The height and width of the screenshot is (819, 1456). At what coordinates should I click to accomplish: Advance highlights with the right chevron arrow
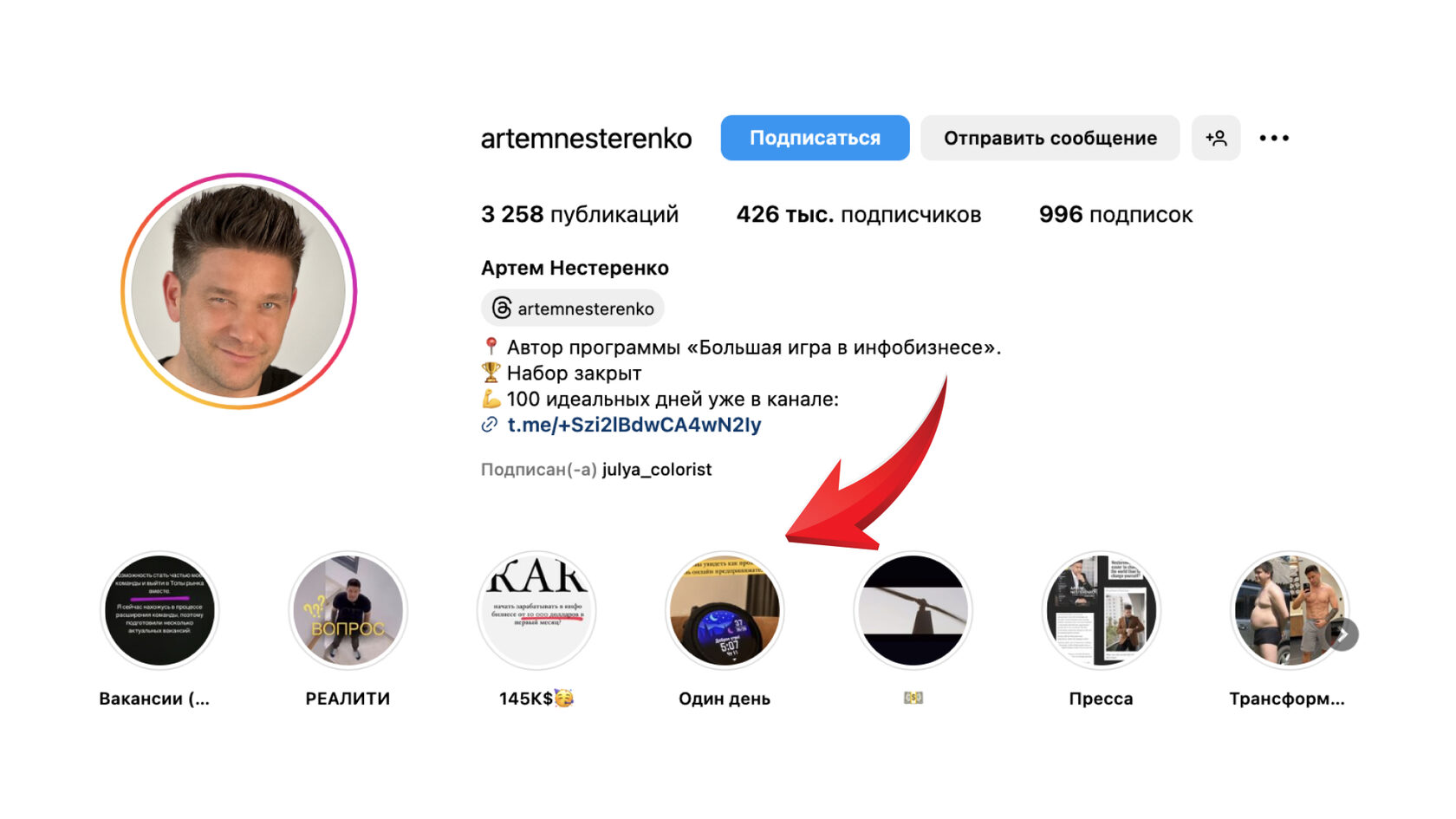[x=1342, y=634]
